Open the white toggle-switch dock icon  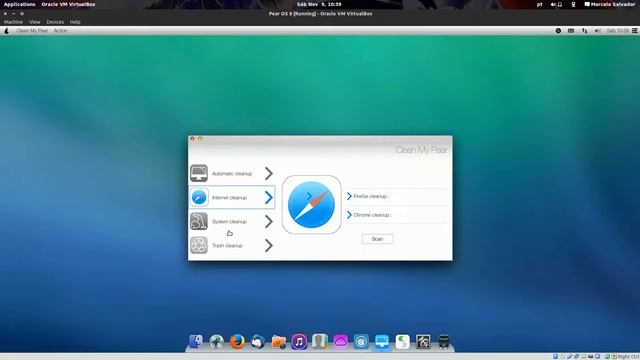click(x=402, y=342)
